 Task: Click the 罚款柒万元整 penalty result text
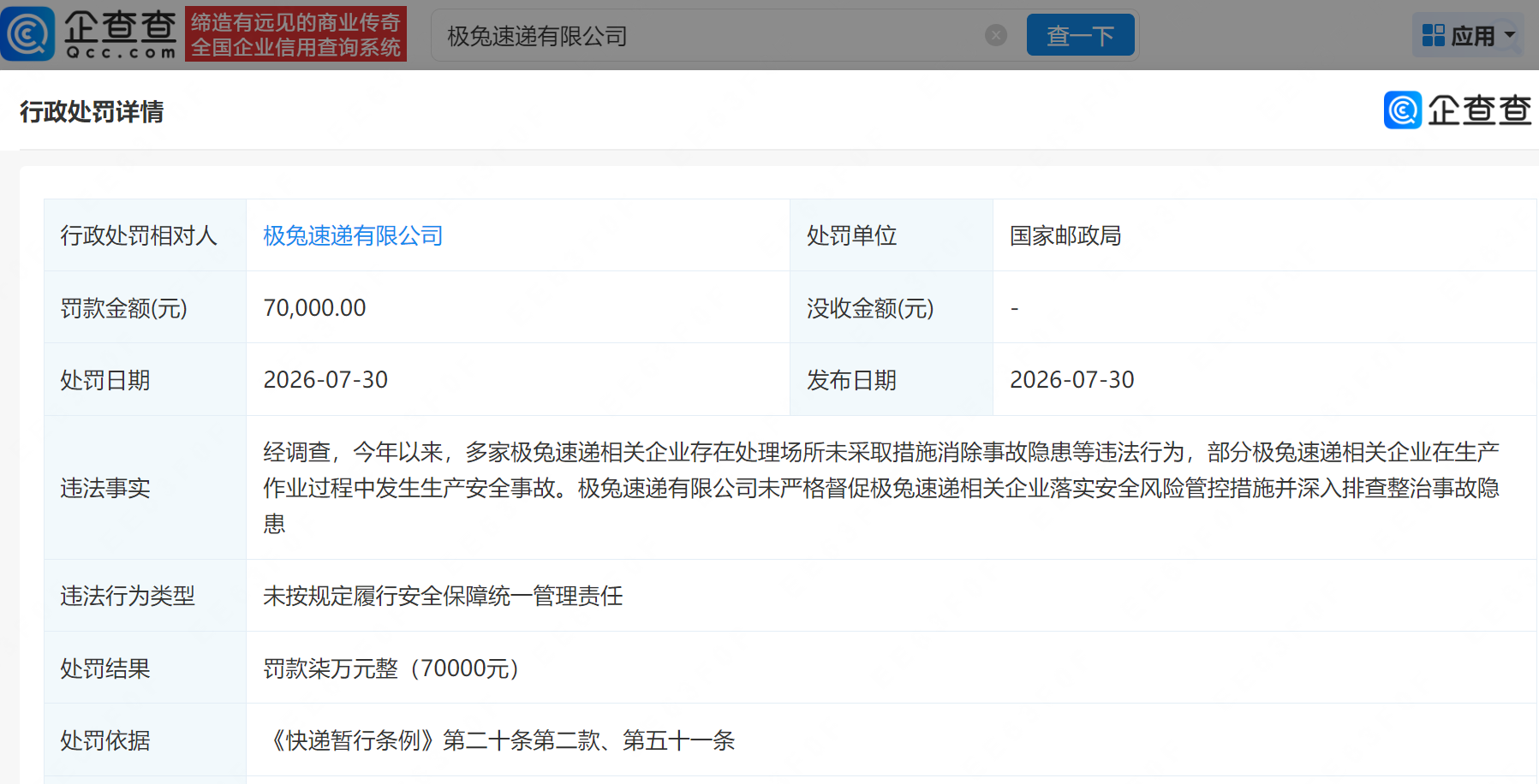[x=391, y=668]
